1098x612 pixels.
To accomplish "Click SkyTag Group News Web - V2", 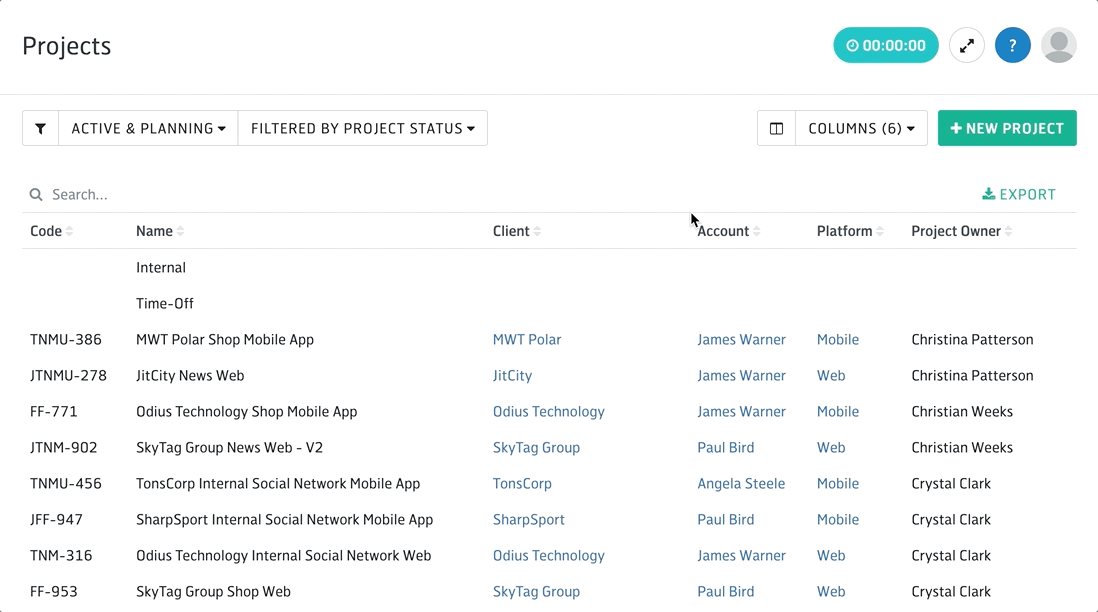I will click(x=229, y=447).
